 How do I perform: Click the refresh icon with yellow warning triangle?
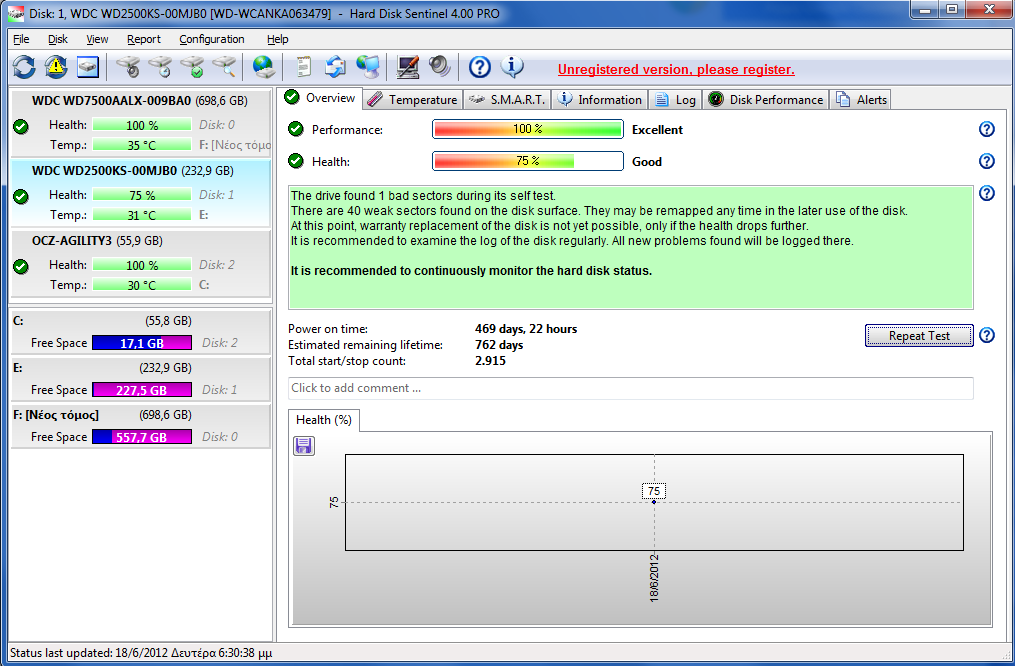point(56,67)
